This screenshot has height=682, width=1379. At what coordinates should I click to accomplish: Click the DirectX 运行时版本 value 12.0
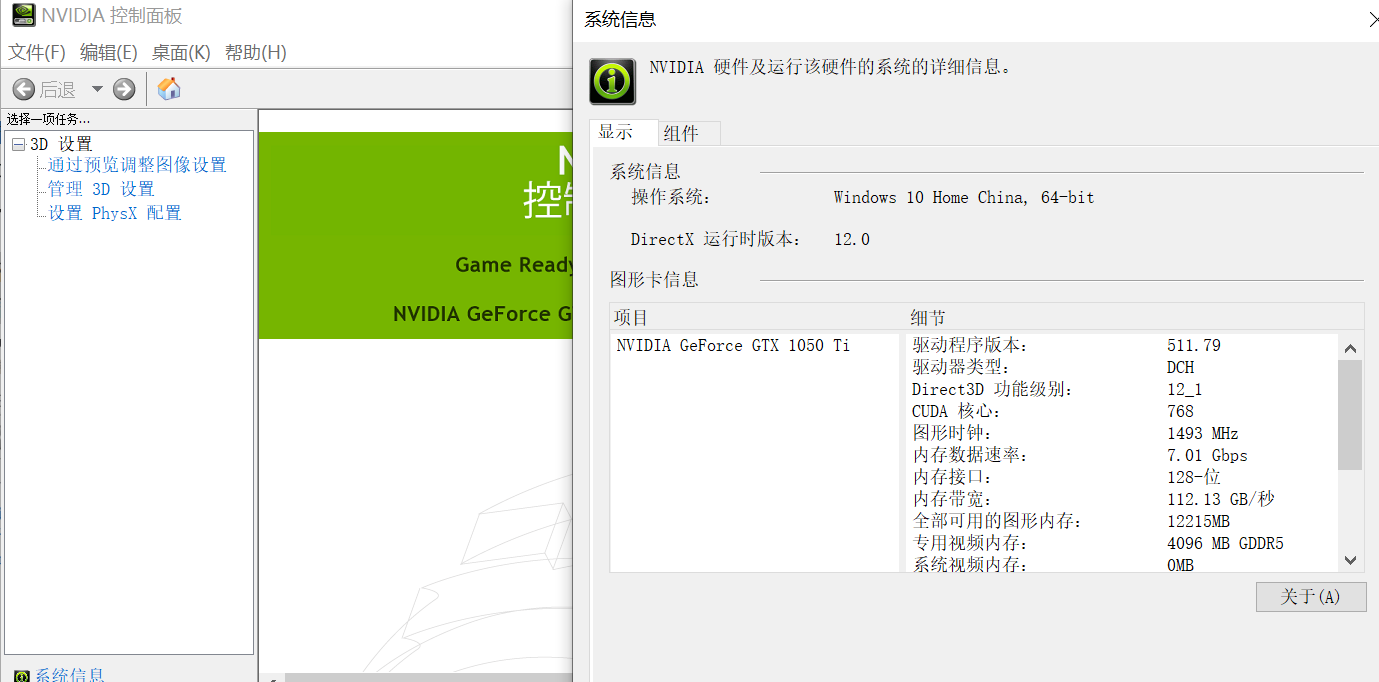click(852, 239)
